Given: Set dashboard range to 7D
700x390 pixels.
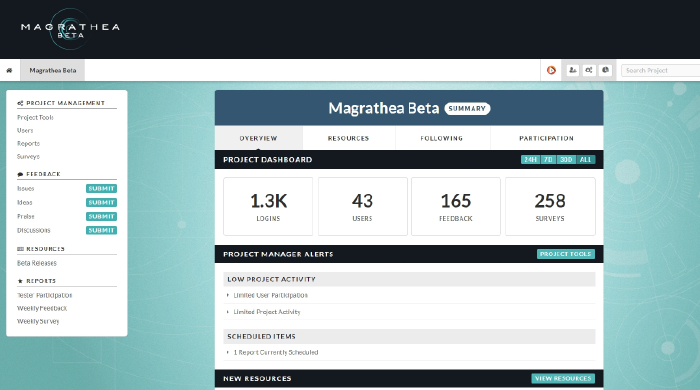Looking at the screenshot, I should point(548,159).
